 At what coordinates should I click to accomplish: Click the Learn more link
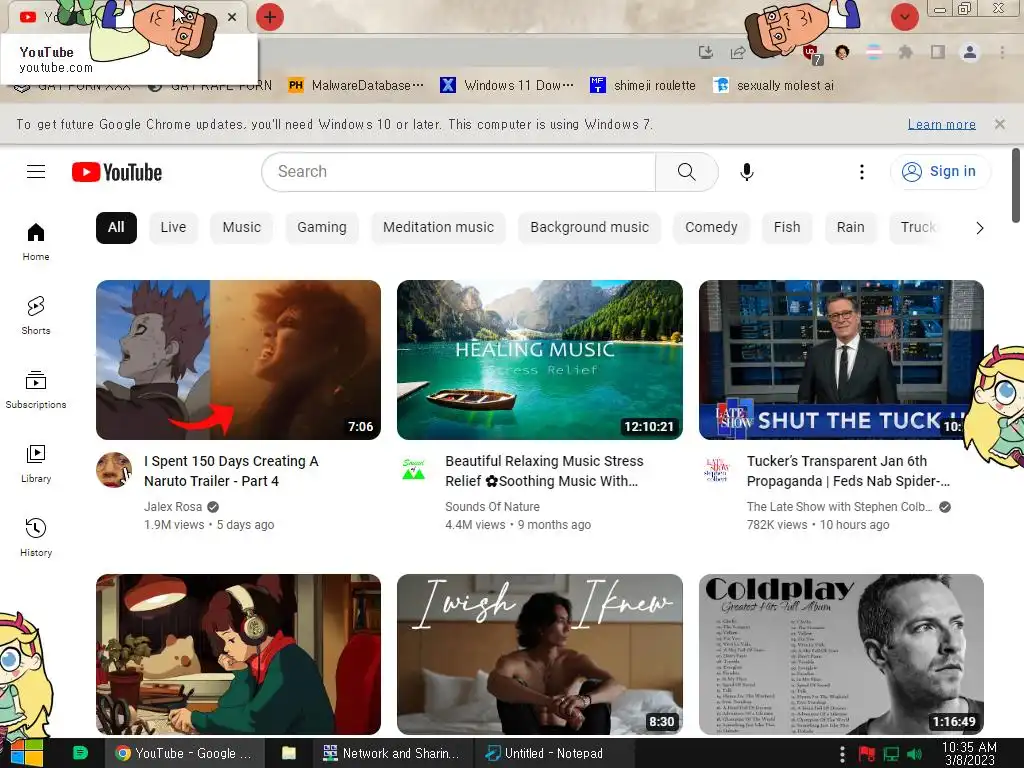[x=942, y=124]
